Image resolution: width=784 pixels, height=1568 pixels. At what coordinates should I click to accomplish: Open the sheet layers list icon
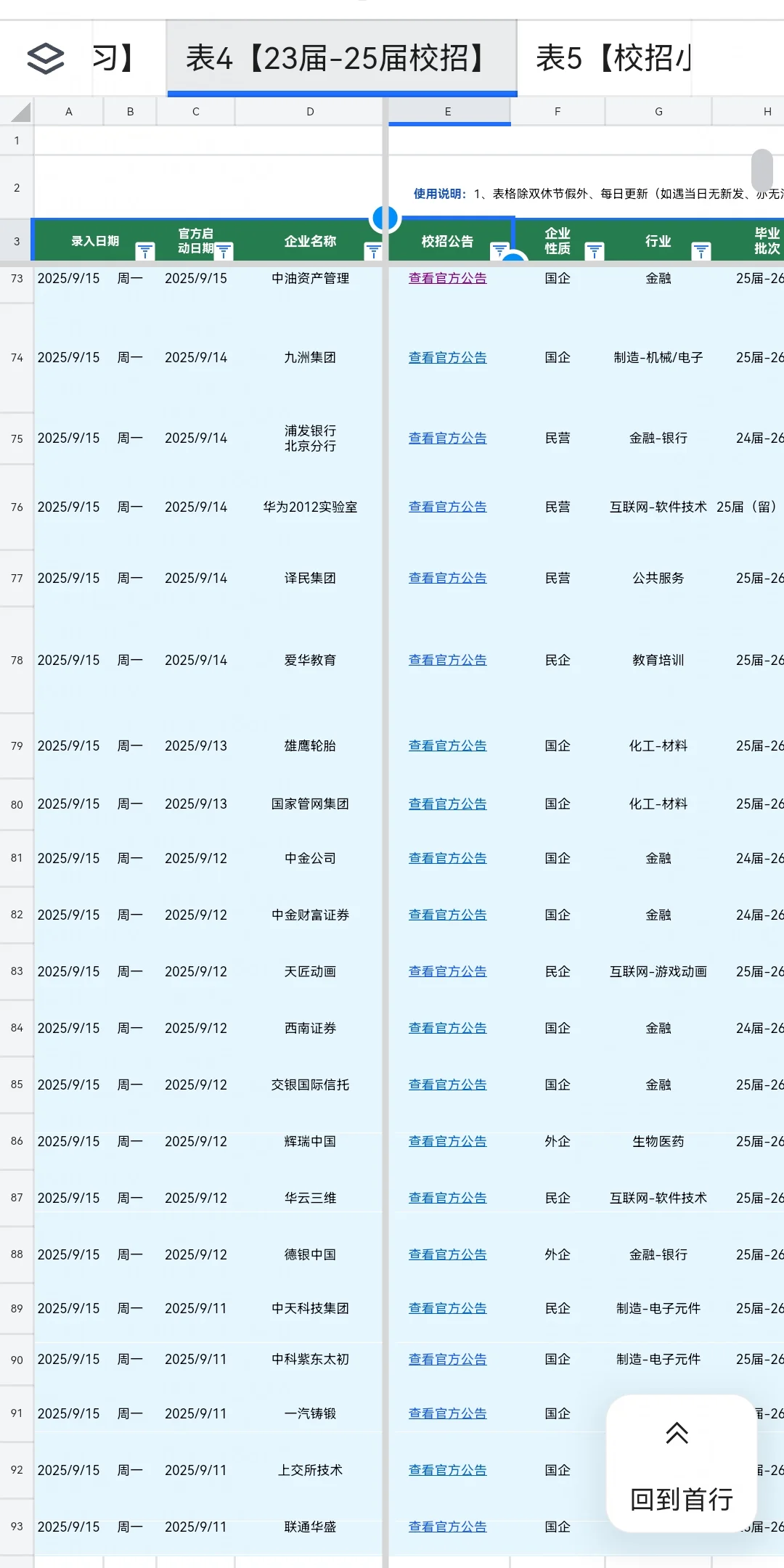pos(46,58)
